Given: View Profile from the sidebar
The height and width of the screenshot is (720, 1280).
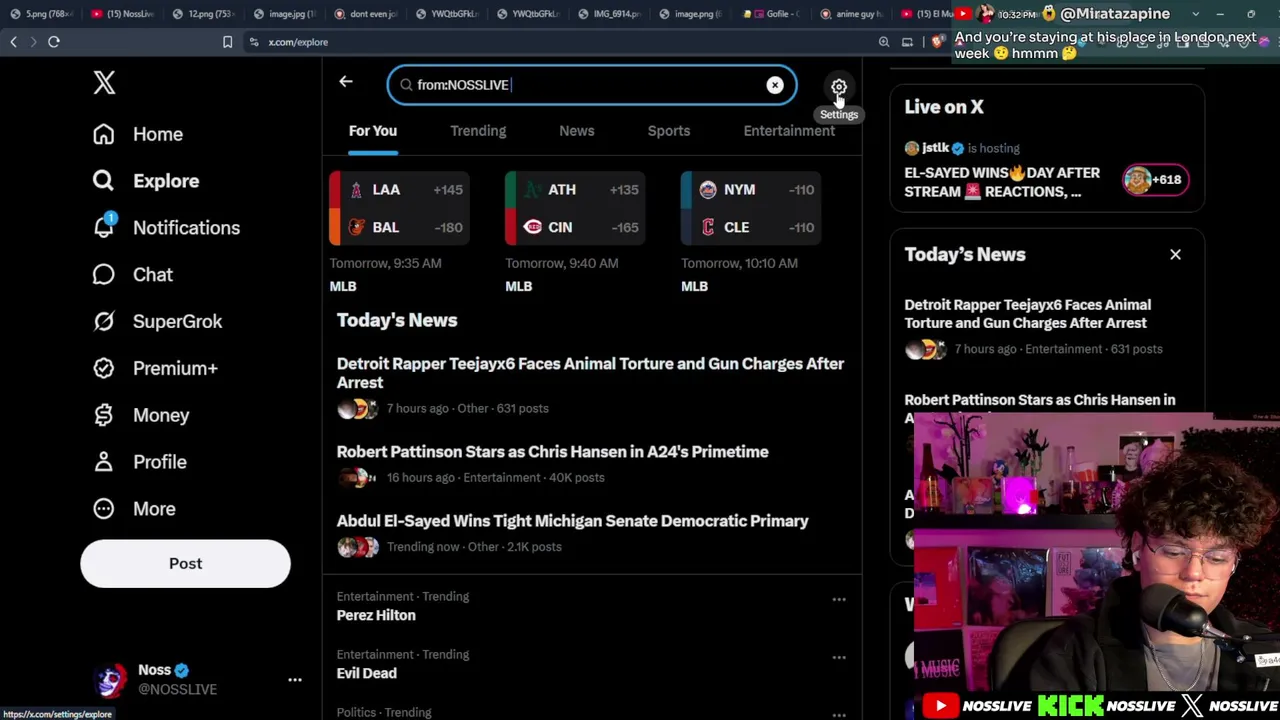Looking at the screenshot, I should point(140,462).
